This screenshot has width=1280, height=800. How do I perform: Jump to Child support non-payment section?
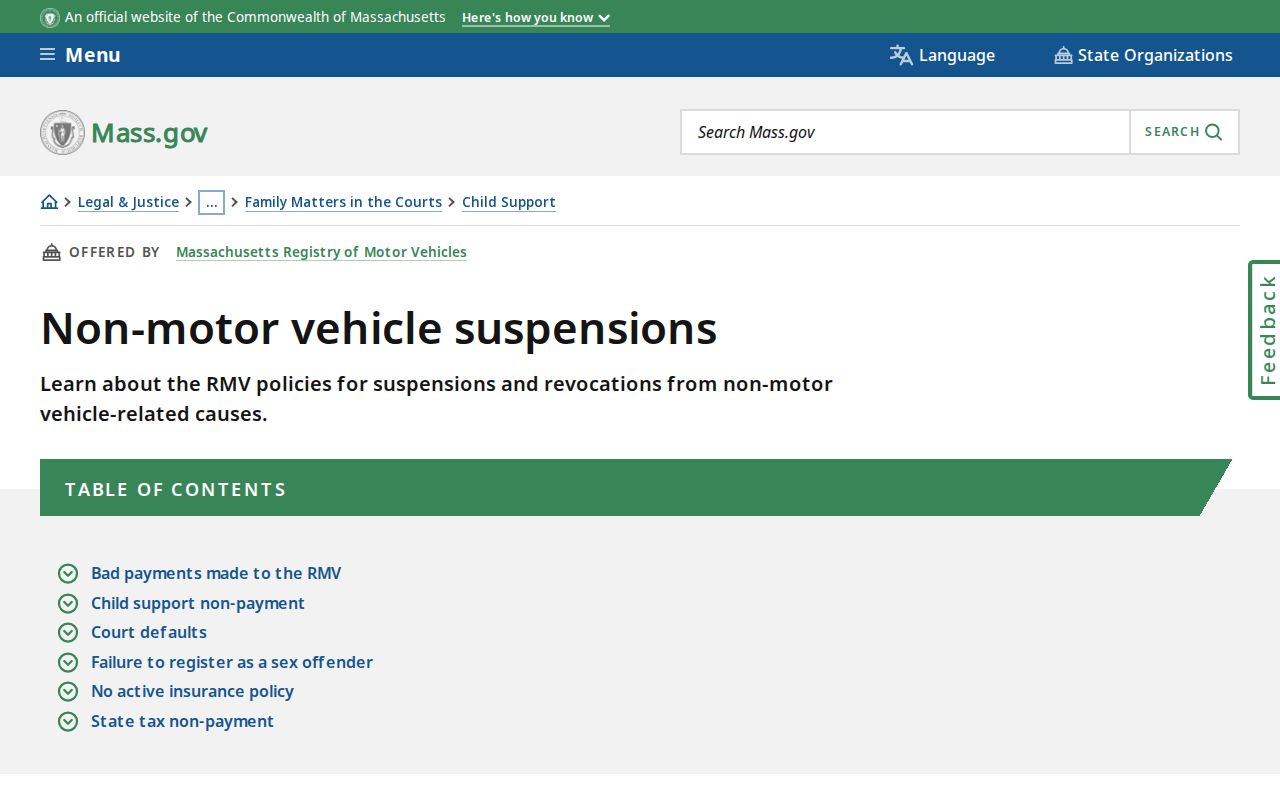coord(198,603)
